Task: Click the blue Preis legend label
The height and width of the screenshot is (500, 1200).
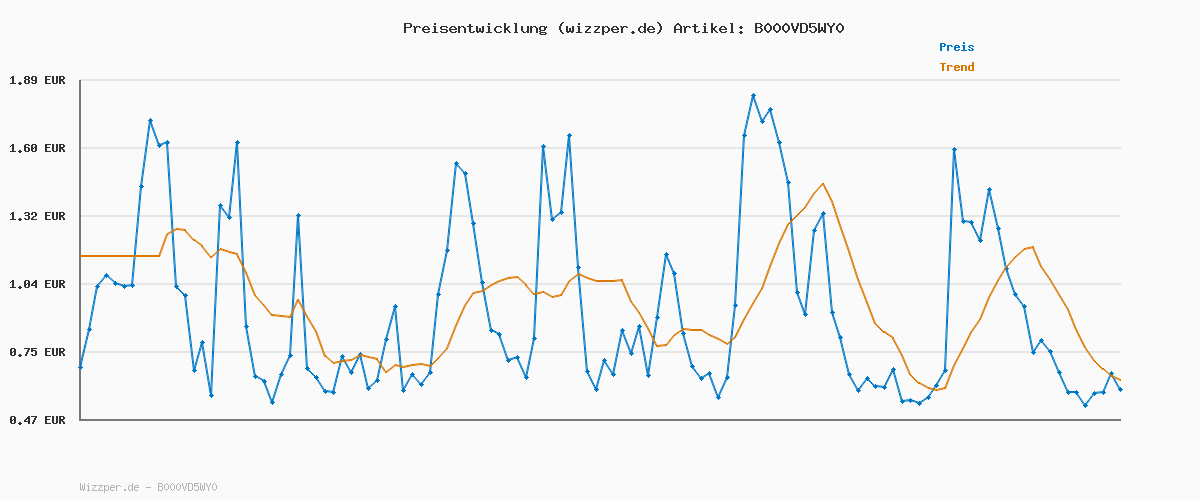Action: tap(956, 47)
